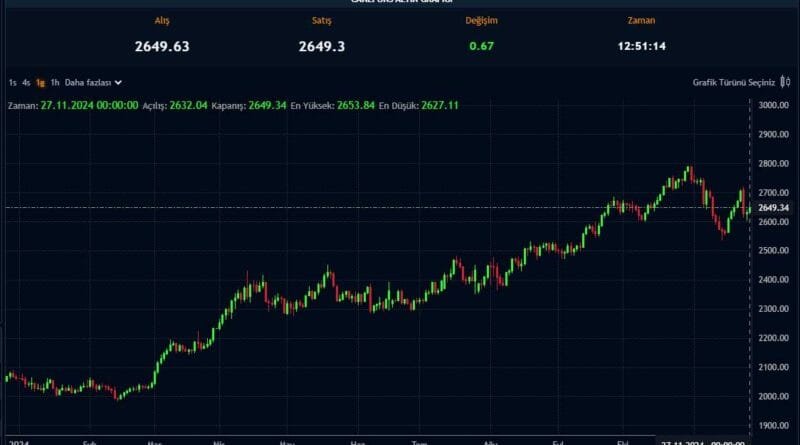Open the Daha fazlası dropdown
The image size is (800, 445).
93,83
